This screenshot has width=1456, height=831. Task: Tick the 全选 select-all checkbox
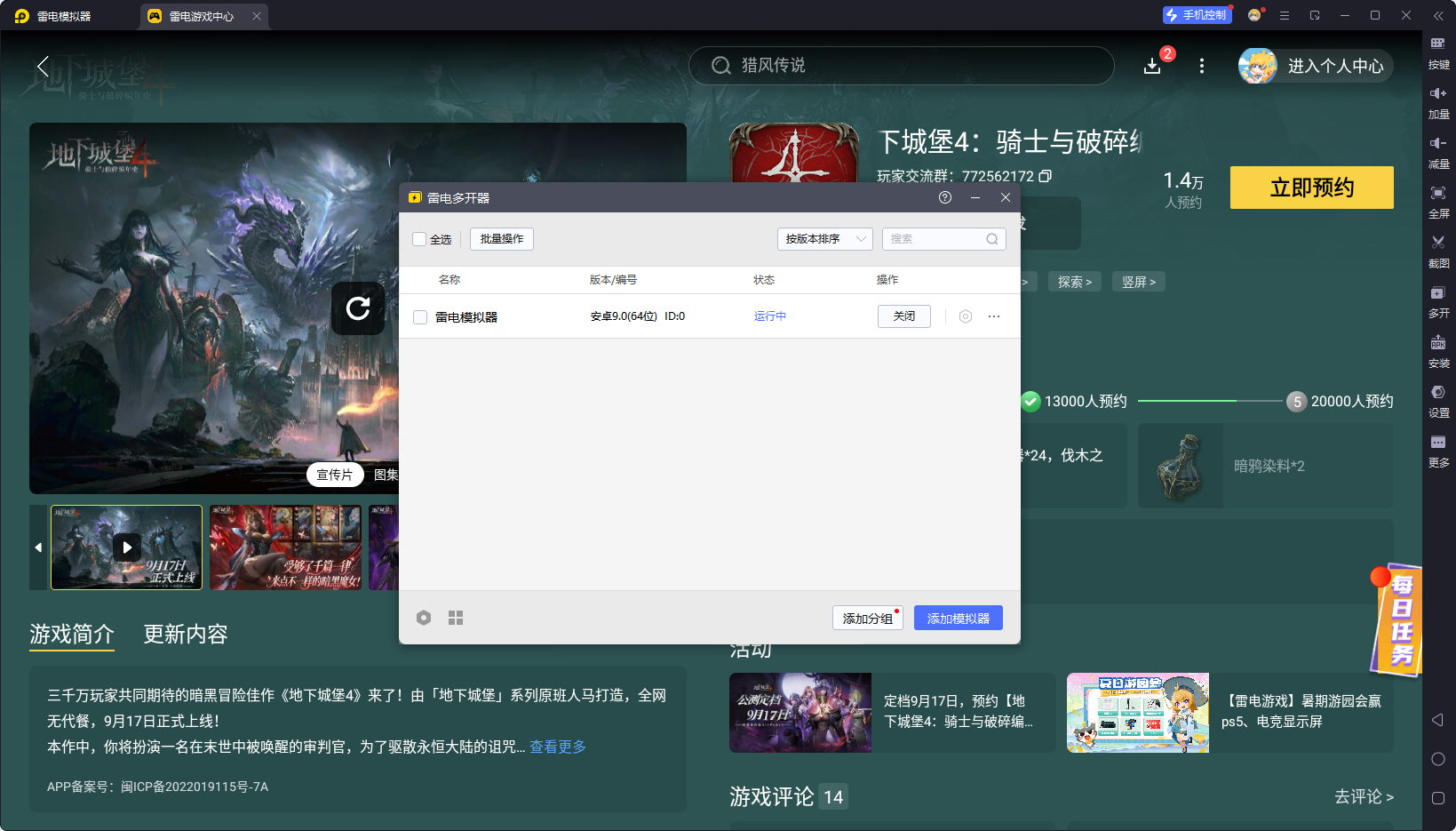pyautogui.click(x=419, y=239)
